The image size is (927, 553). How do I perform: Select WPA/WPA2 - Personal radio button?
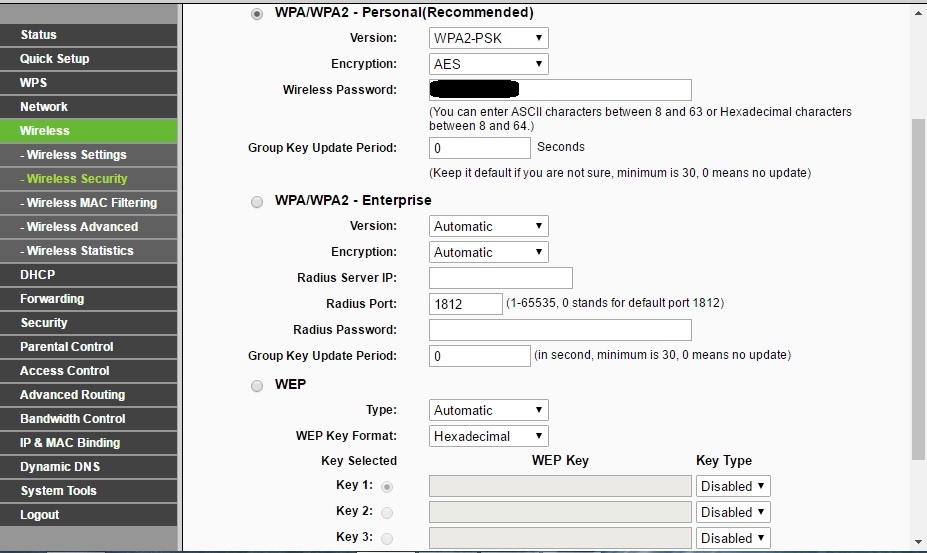258,13
